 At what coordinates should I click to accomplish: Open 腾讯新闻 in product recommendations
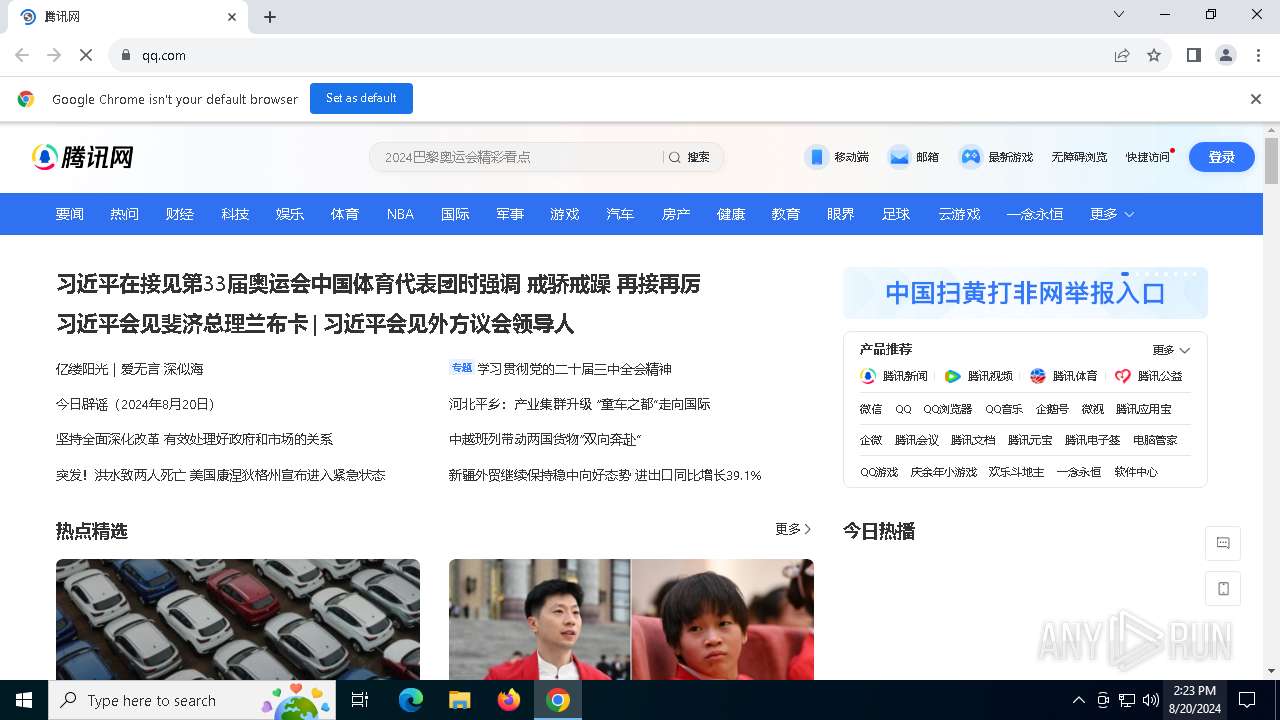pyautogui.click(x=894, y=376)
